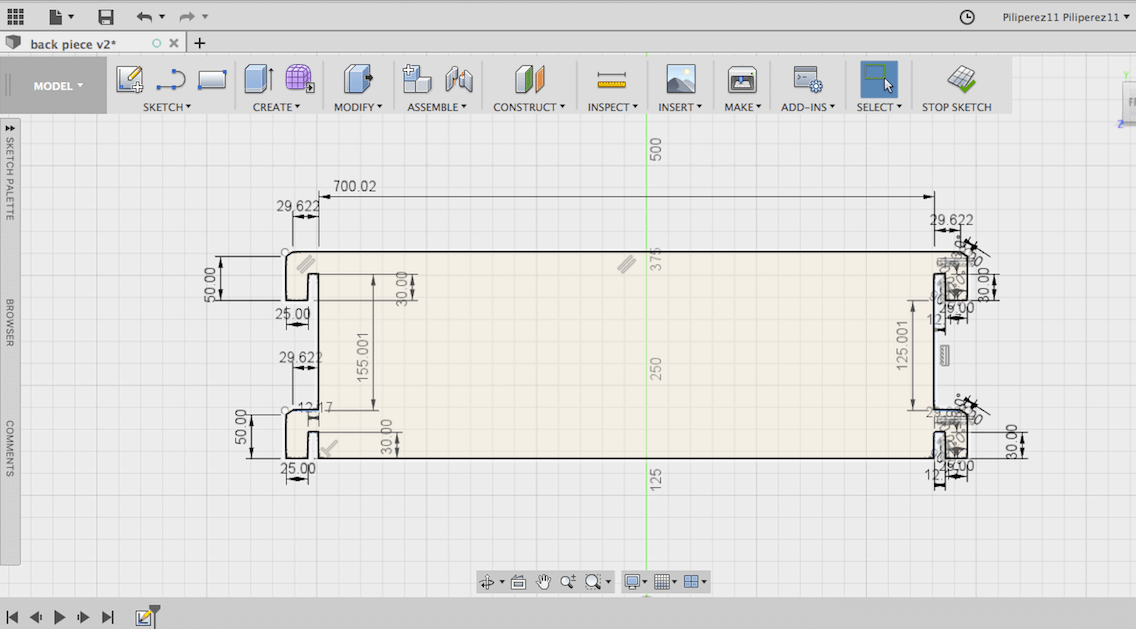
Task: Select the Extrude tool
Action: point(259,79)
